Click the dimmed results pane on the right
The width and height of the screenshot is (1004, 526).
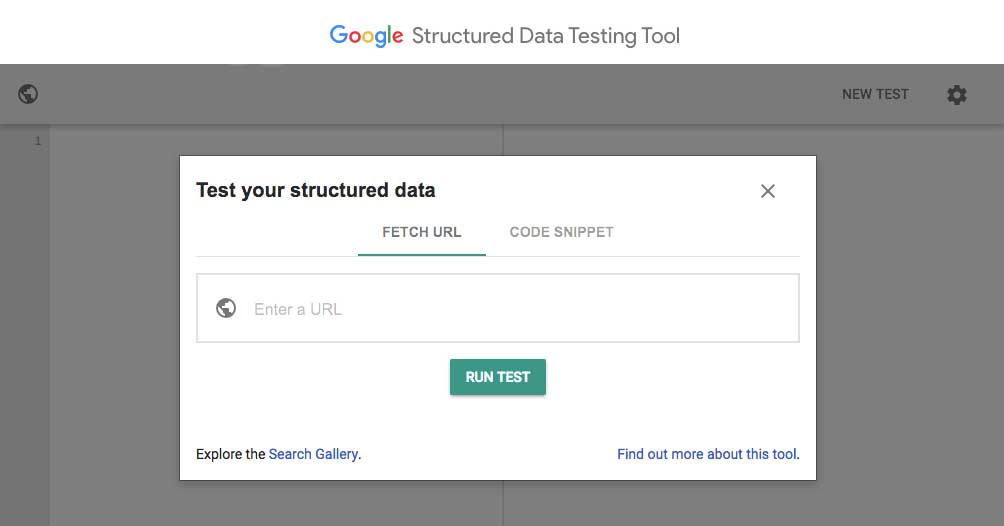tap(910, 320)
